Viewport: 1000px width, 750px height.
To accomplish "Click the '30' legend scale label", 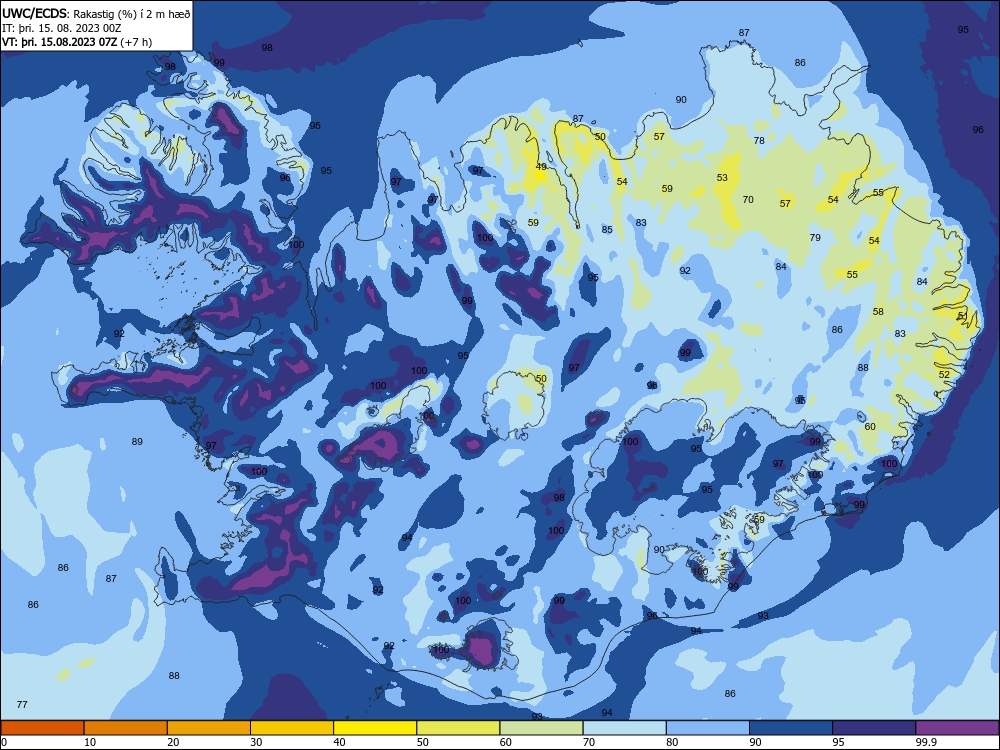I will tap(256, 742).
